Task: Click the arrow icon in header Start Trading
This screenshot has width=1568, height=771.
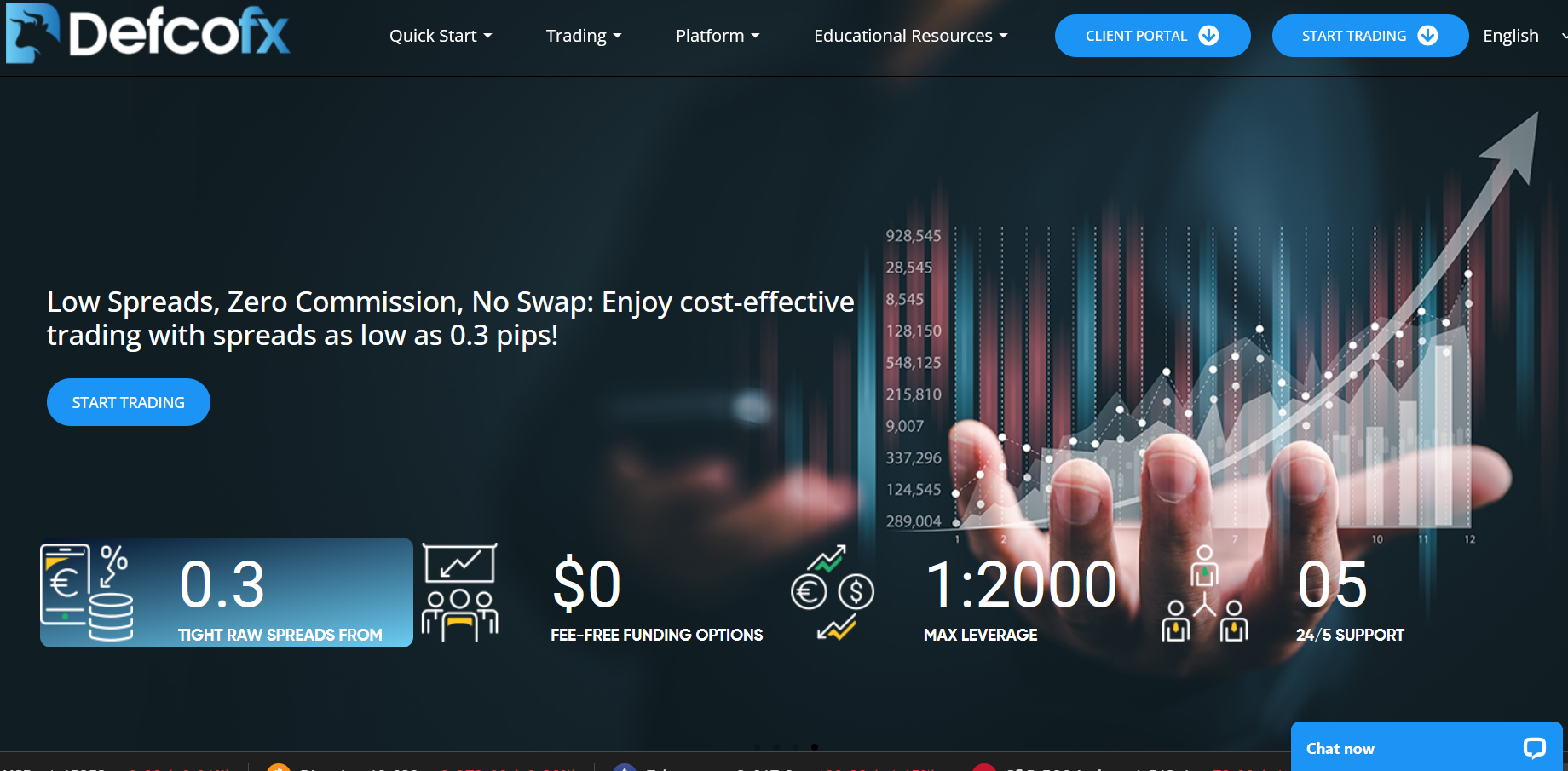Action: coord(1427,36)
